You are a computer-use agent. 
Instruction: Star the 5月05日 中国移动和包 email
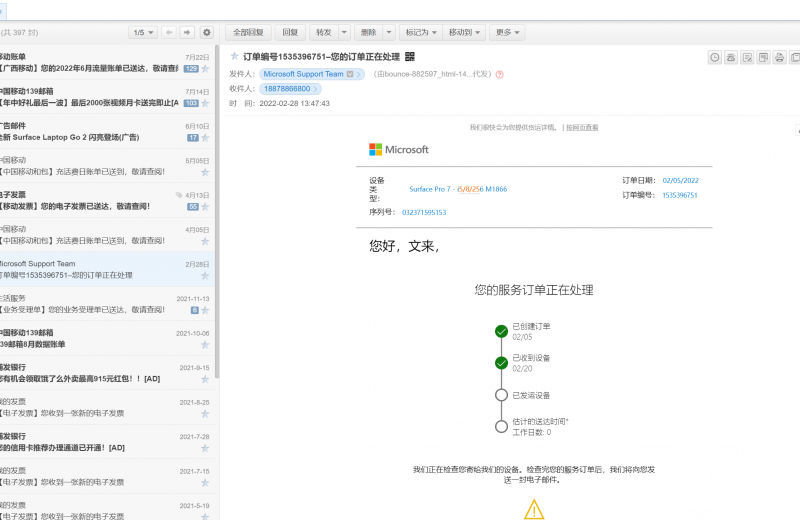click(x=205, y=172)
